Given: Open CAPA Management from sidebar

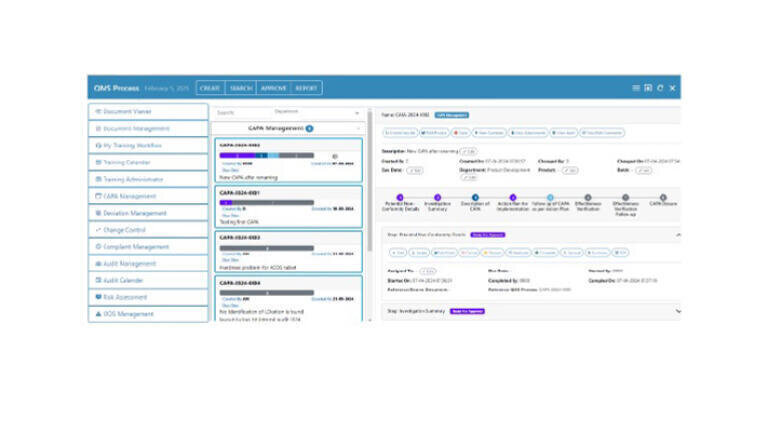Looking at the screenshot, I should [148, 196].
